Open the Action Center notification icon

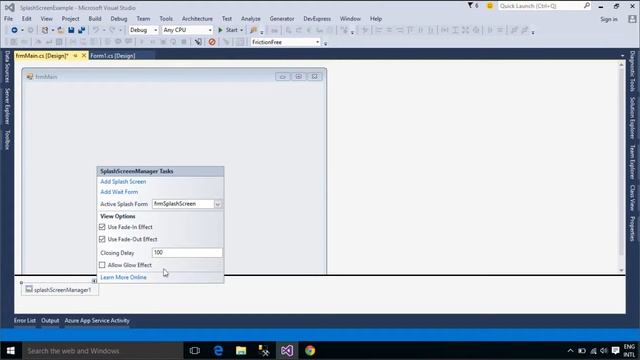point(616,351)
